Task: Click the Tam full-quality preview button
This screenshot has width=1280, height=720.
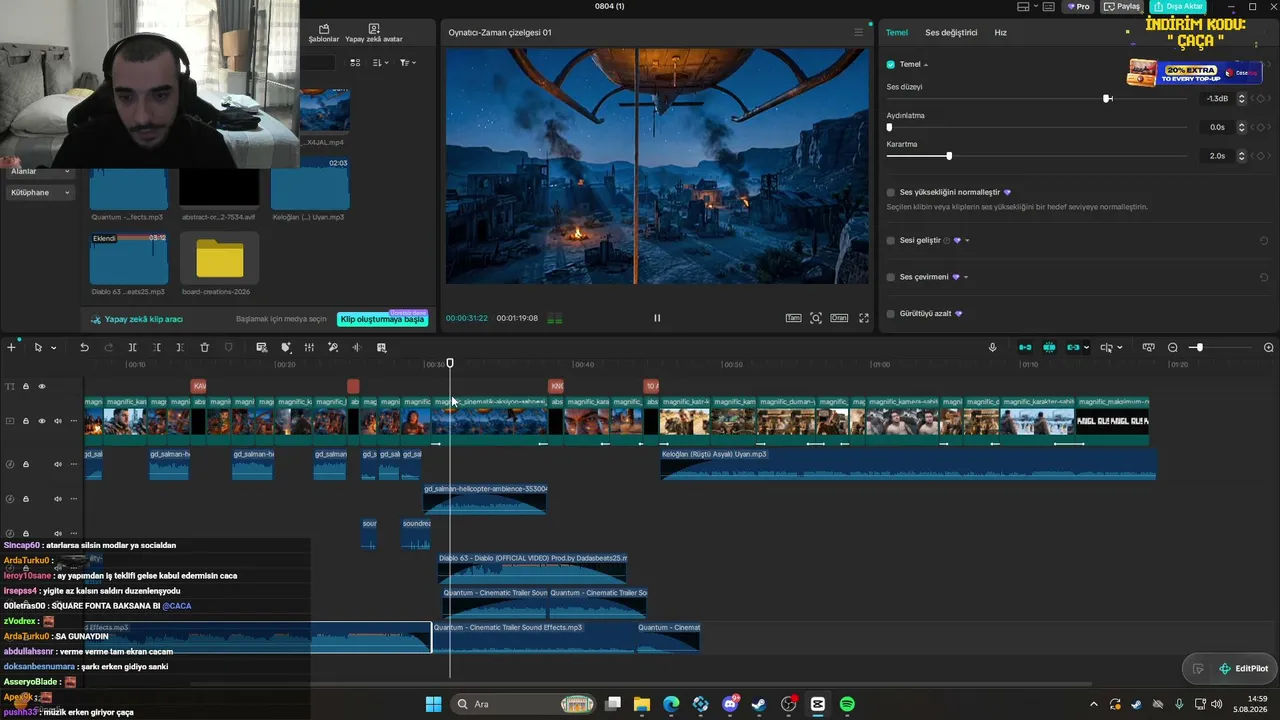Action: [793, 318]
